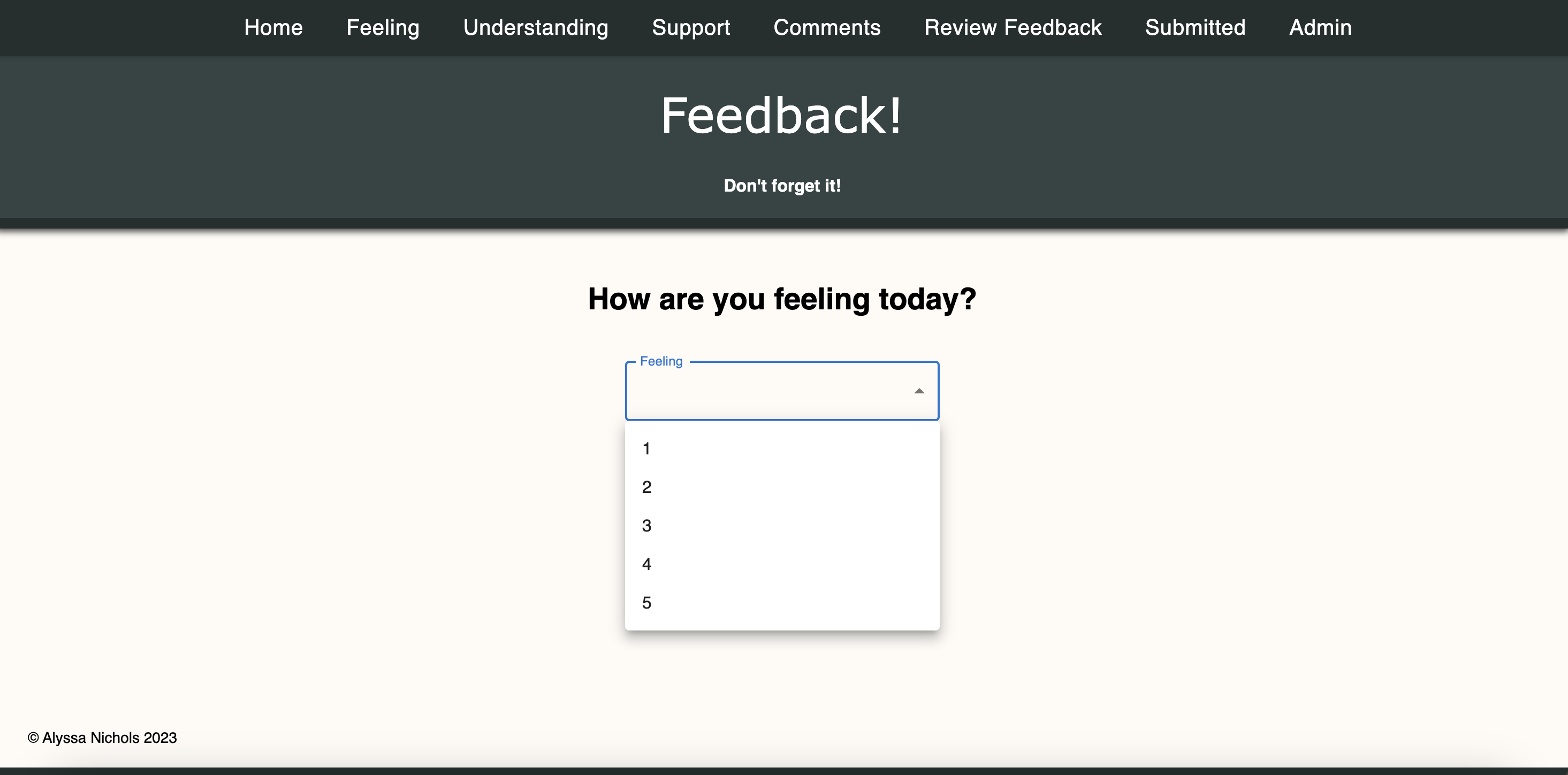
Task: Select feeling value 4
Action: [x=782, y=564]
